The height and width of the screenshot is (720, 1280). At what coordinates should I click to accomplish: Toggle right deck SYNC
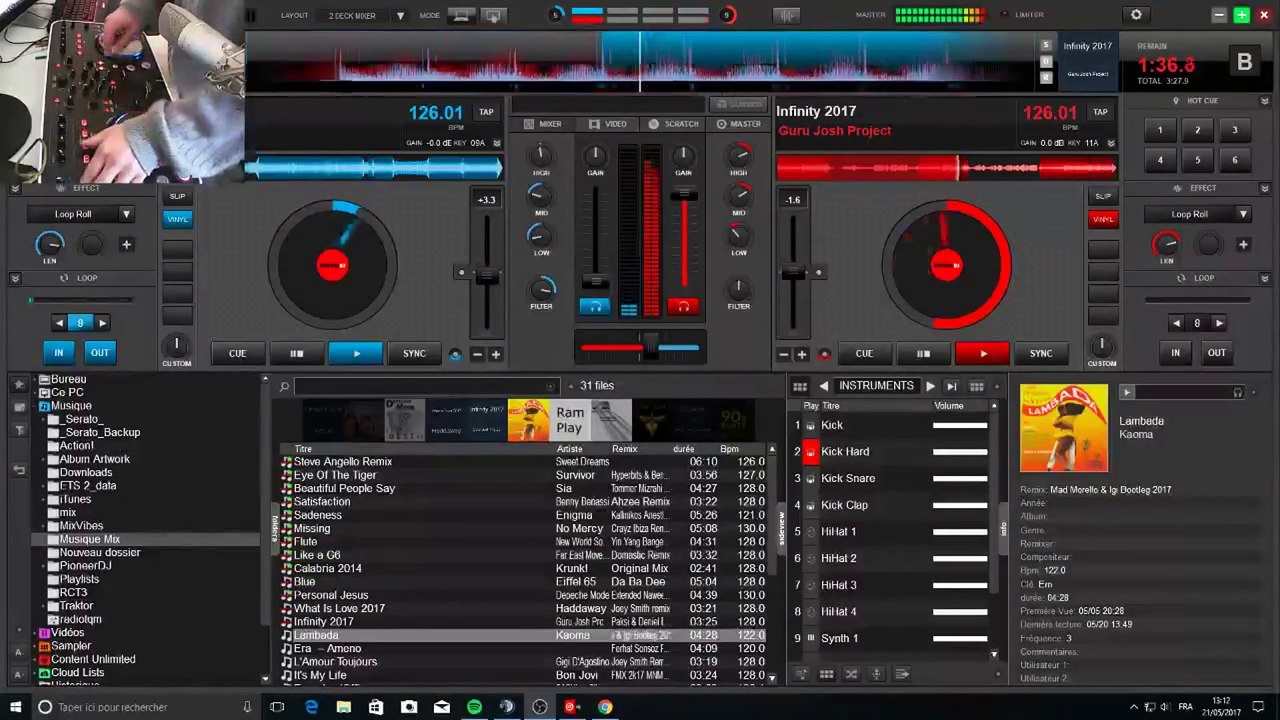coord(1041,353)
